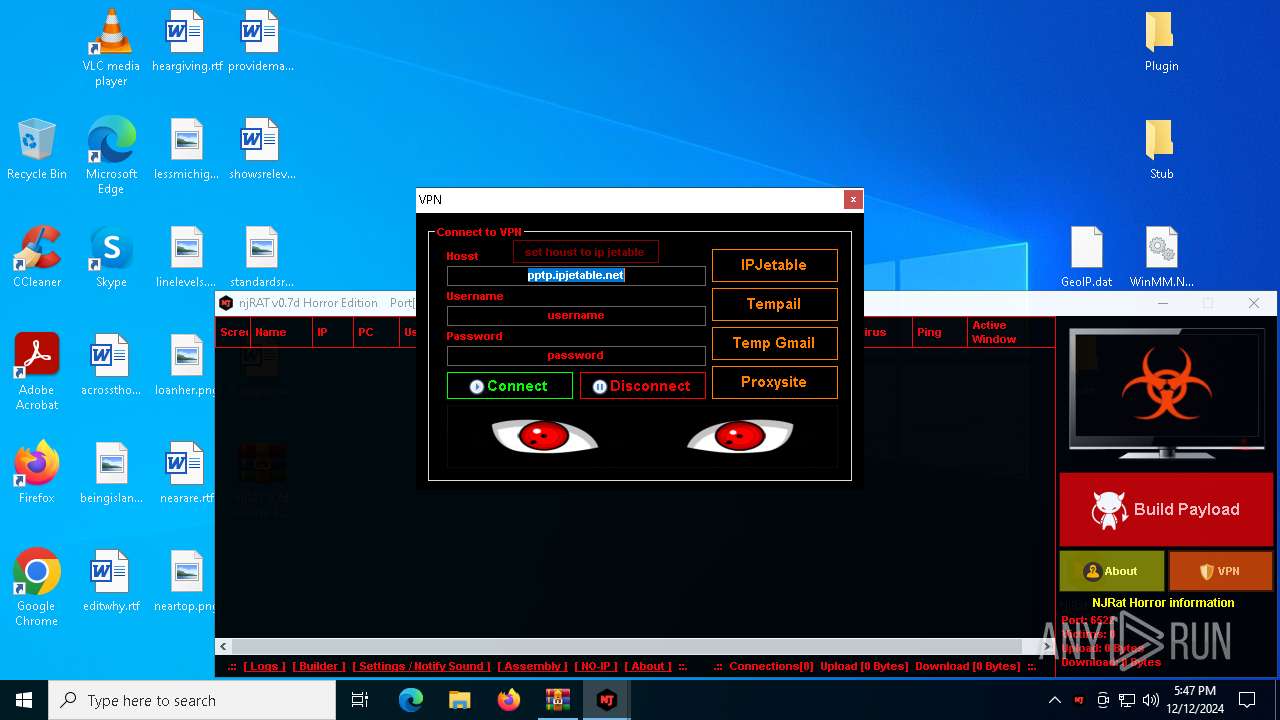The image size is (1280, 720).
Task: Close the VPN dialog
Action: coord(853,200)
